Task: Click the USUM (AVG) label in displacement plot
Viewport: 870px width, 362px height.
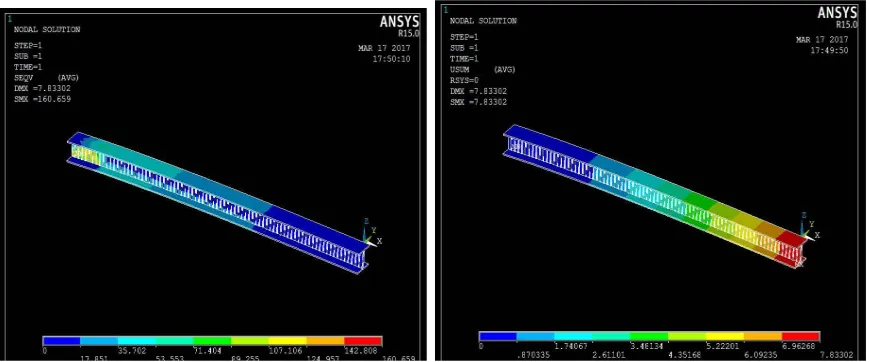Action: click(x=482, y=70)
